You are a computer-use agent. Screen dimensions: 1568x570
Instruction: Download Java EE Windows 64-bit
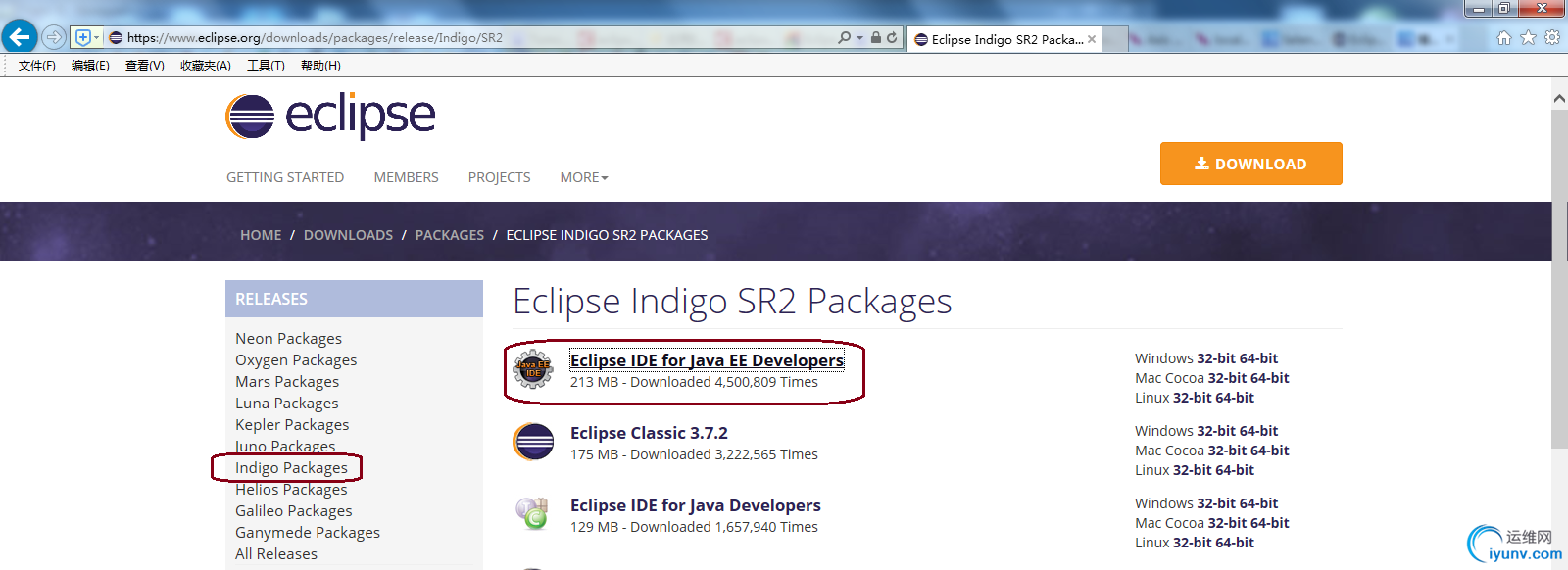pyautogui.click(x=1259, y=358)
